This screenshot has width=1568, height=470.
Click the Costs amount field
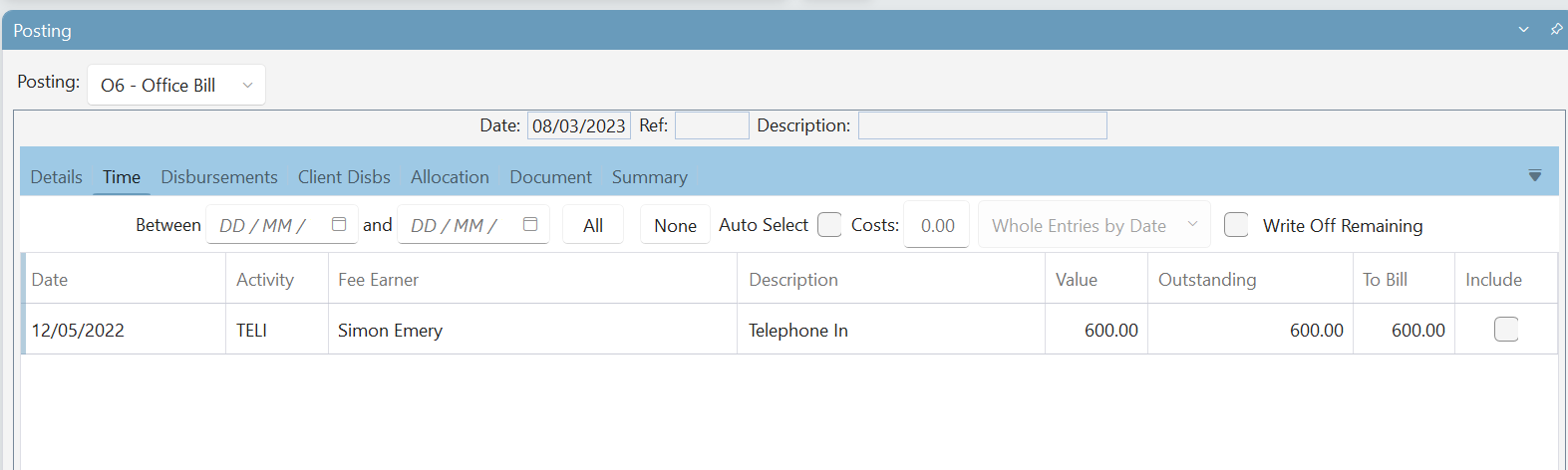coord(936,225)
